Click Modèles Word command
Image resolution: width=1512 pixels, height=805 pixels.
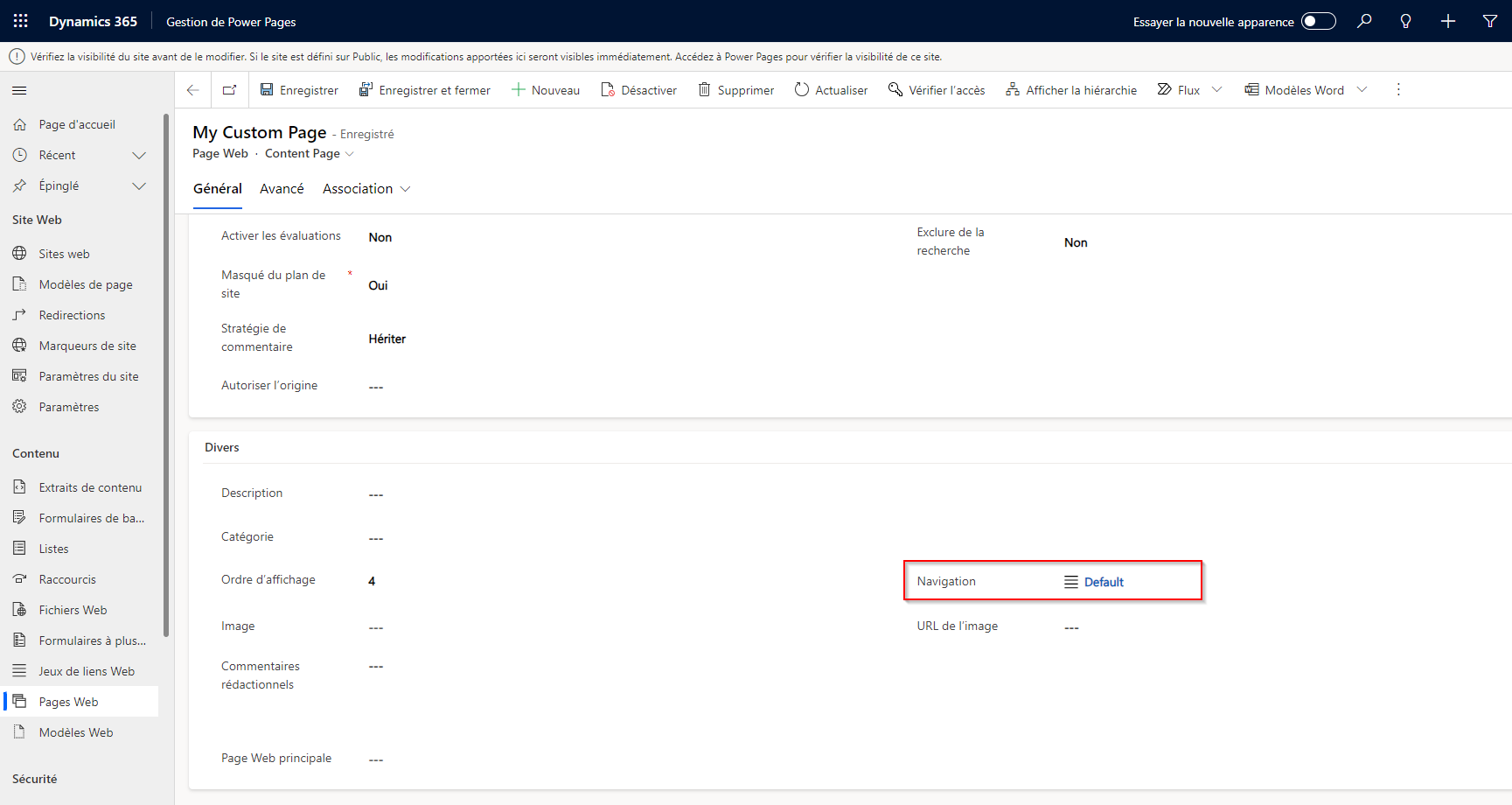click(x=1294, y=90)
